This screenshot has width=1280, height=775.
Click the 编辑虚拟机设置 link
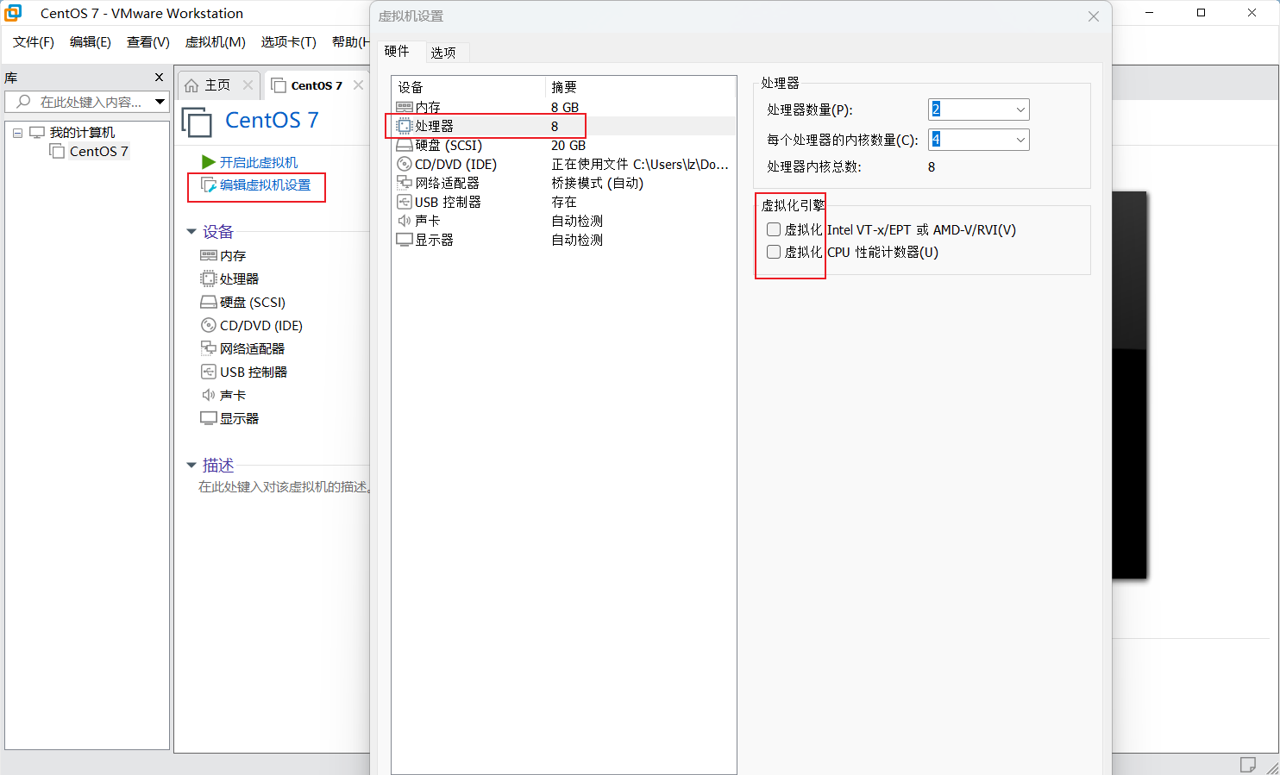tap(265, 185)
